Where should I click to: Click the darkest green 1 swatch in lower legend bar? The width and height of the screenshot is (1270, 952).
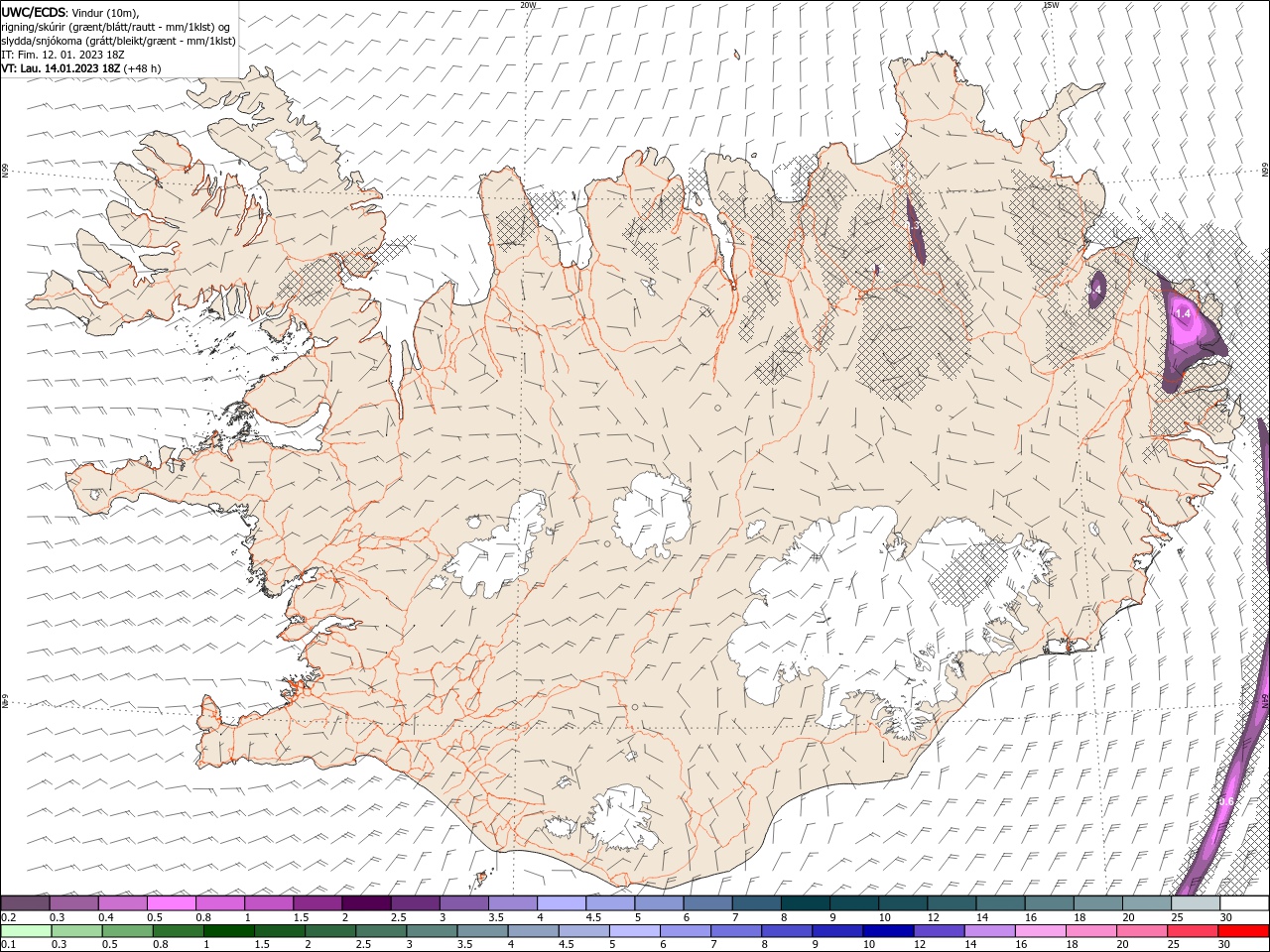pyautogui.click(x=229, y=931)
